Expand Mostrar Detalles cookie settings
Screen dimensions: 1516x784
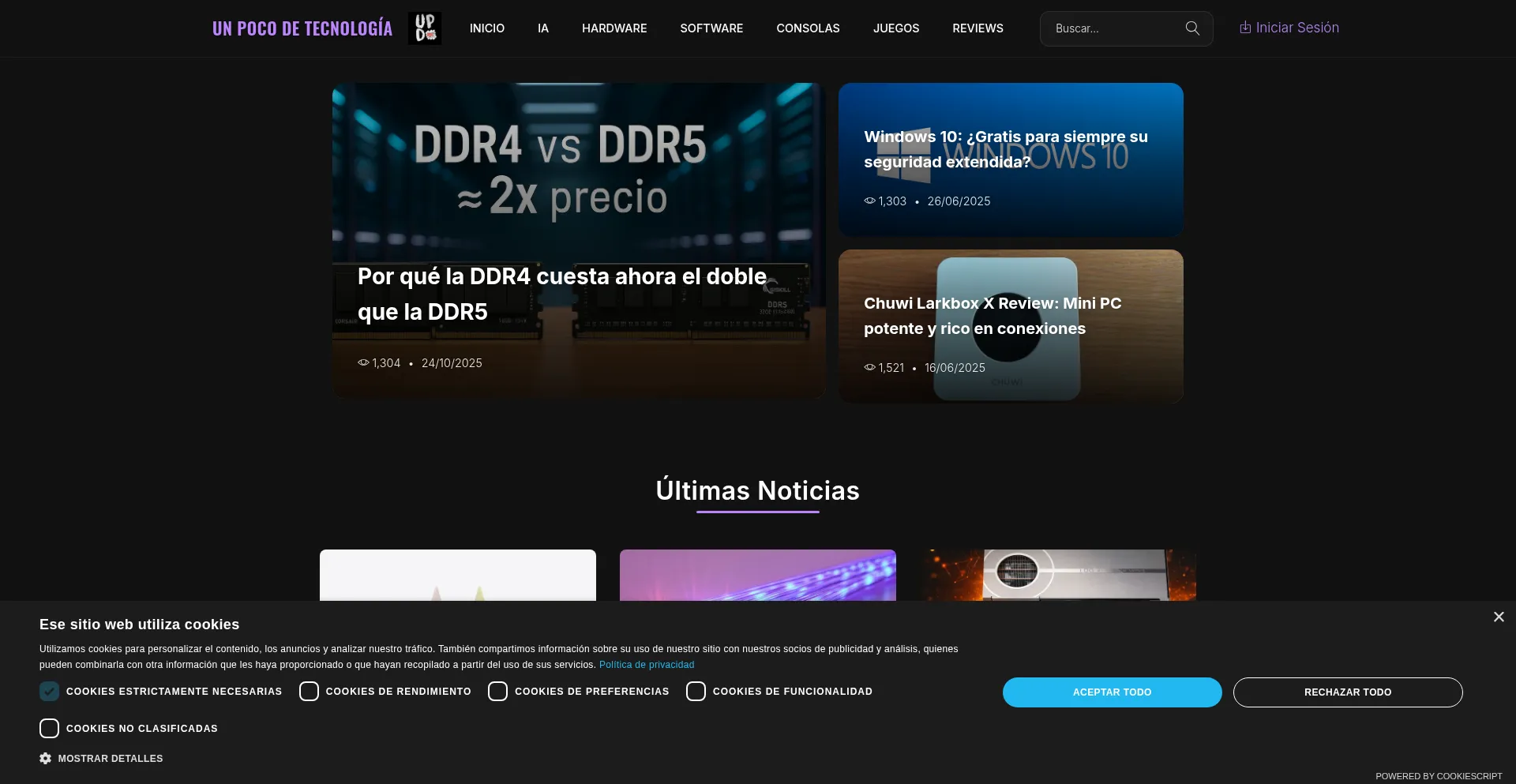[111, 759]
